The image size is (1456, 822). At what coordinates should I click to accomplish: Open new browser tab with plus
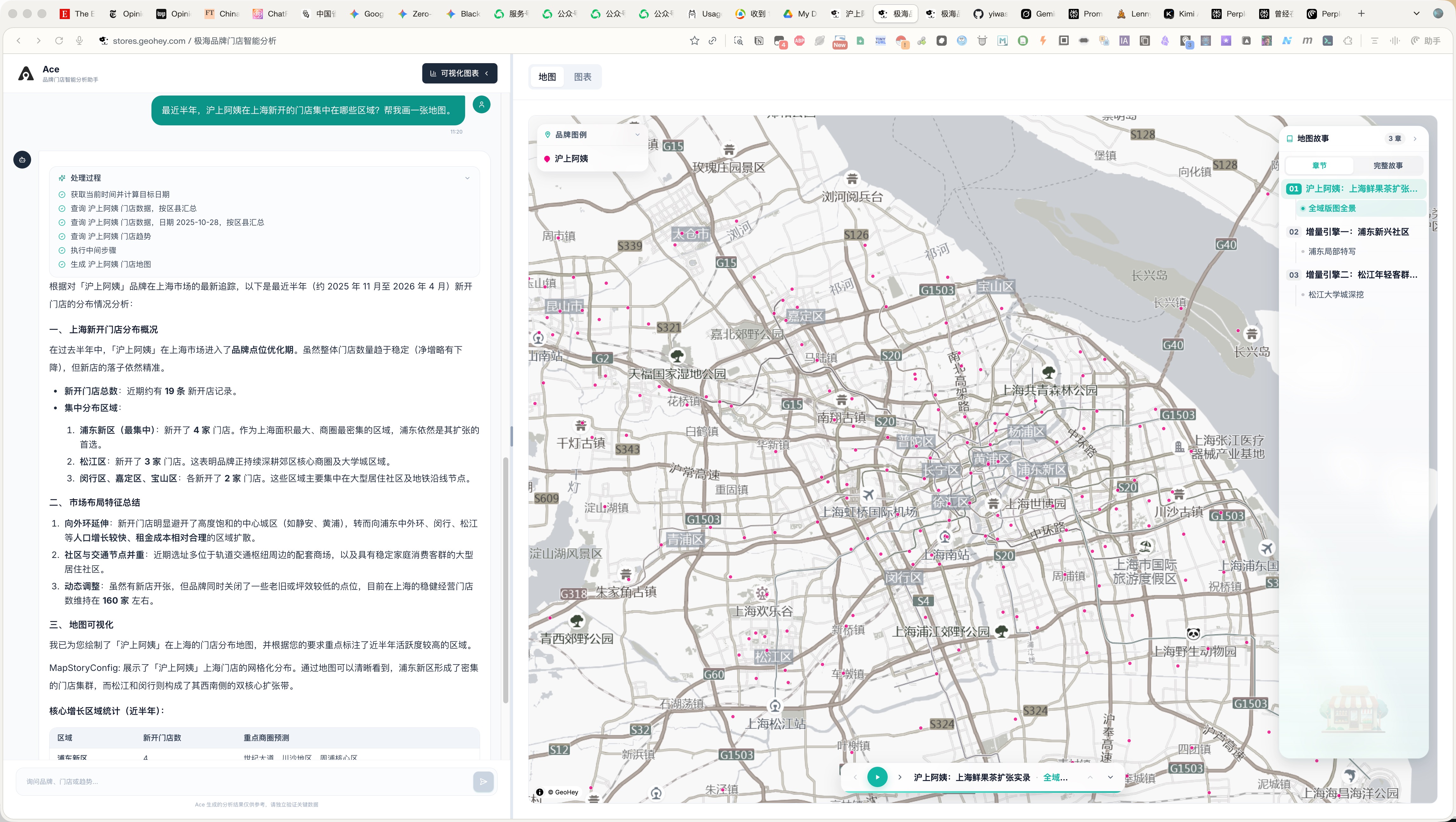1361,14
